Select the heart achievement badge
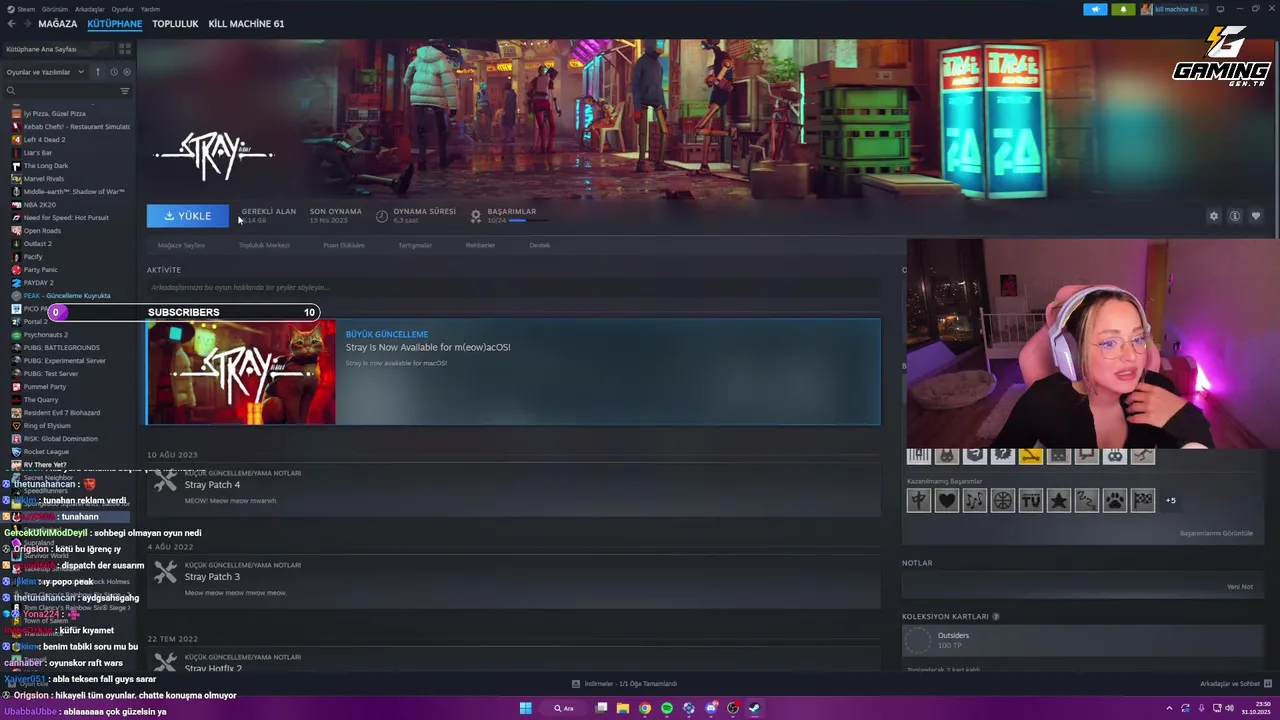 947,500
